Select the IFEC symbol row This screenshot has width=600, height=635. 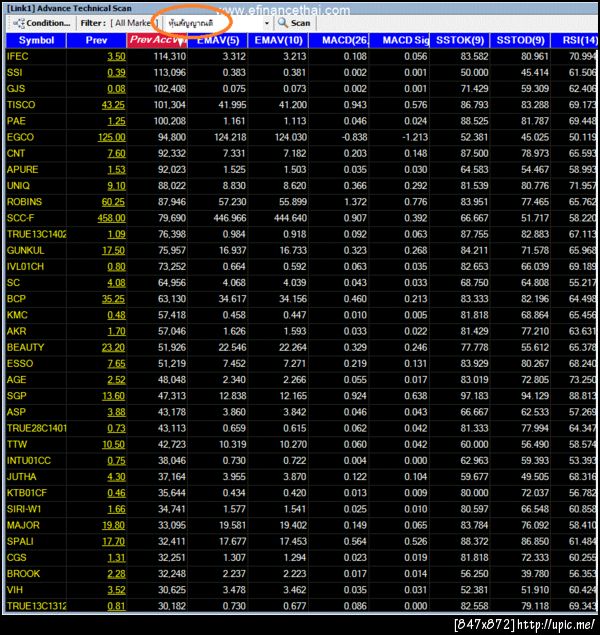(x=301, y=56)
